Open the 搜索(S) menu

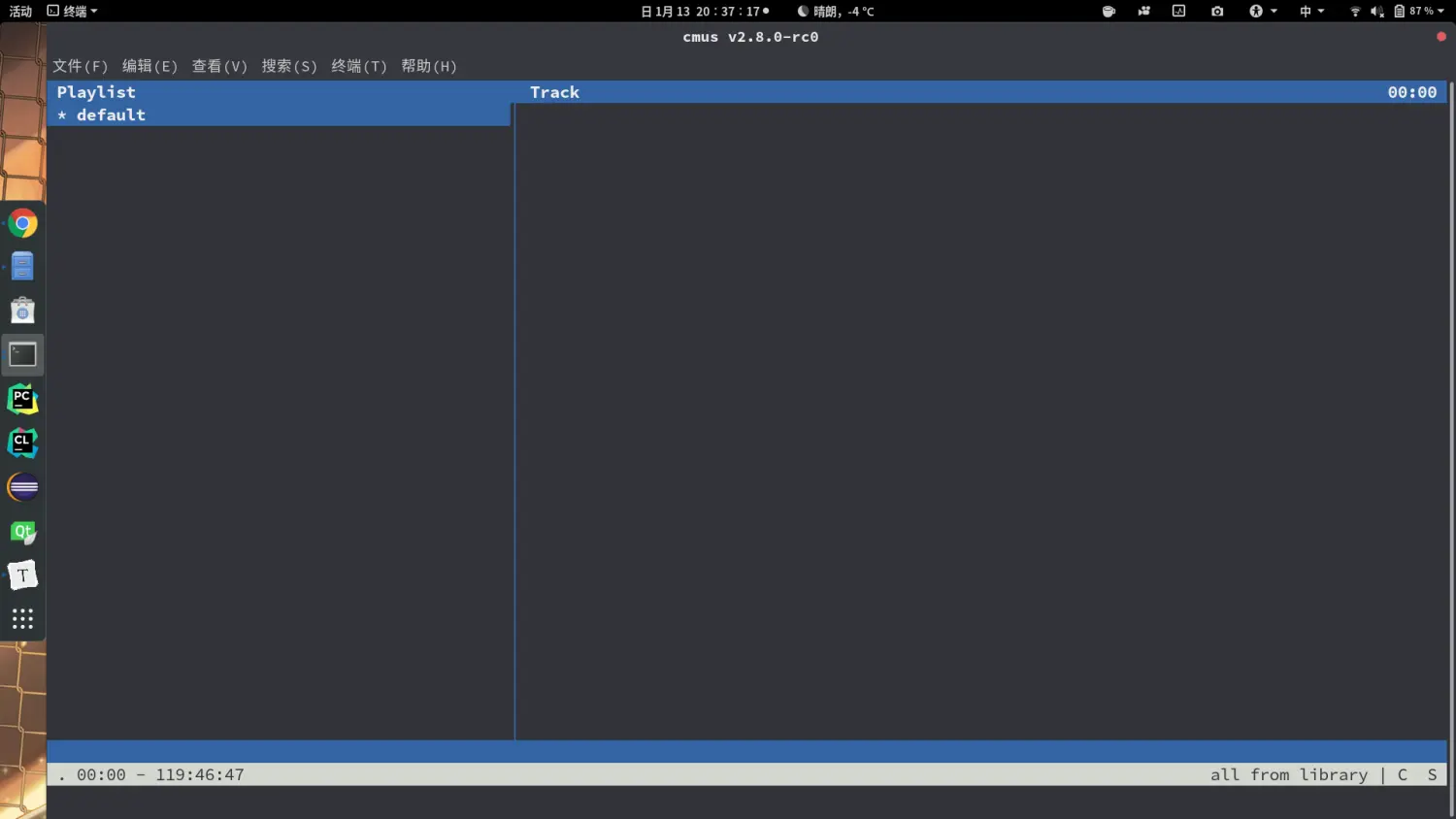tap(289, 66)
